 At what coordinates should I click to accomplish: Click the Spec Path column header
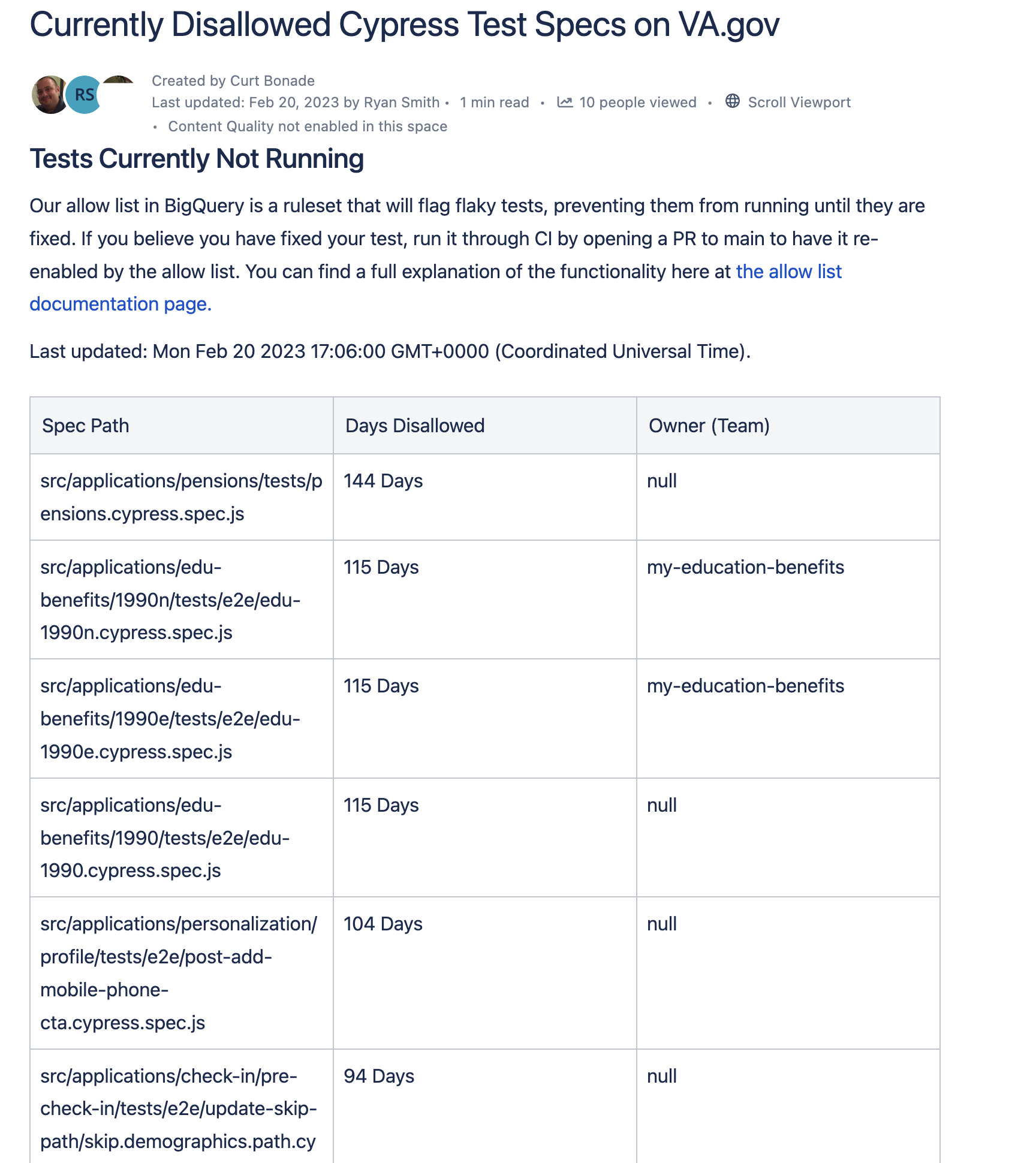pos(85,426)
